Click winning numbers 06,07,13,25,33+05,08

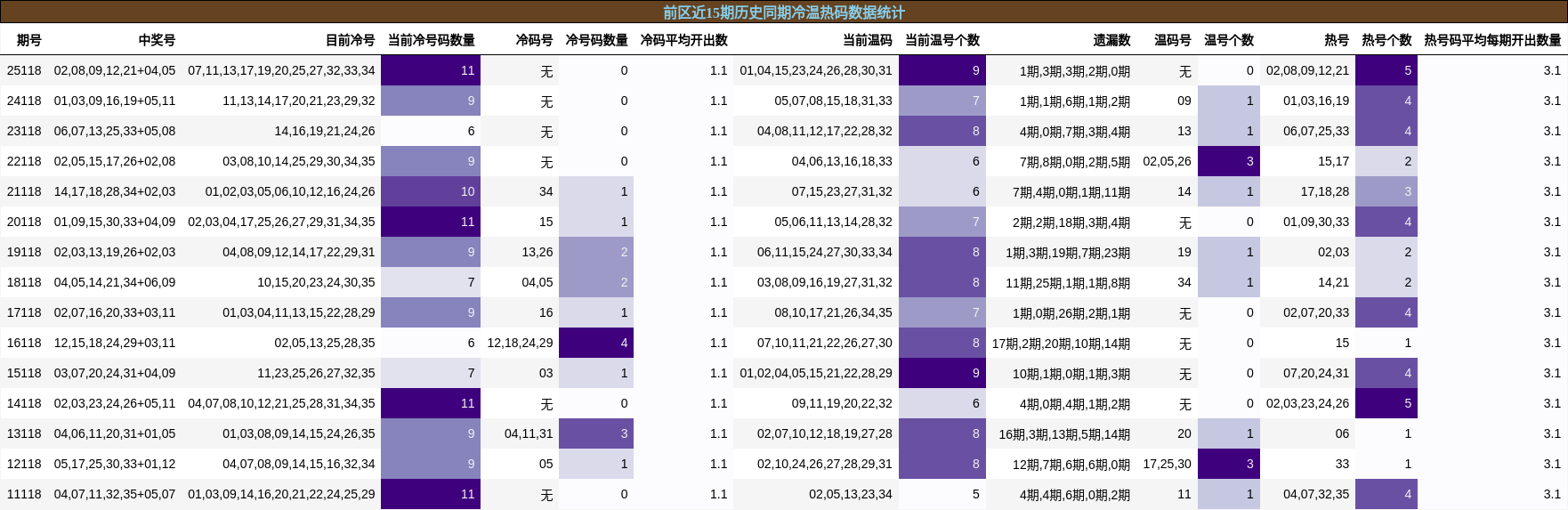point(115,131)
